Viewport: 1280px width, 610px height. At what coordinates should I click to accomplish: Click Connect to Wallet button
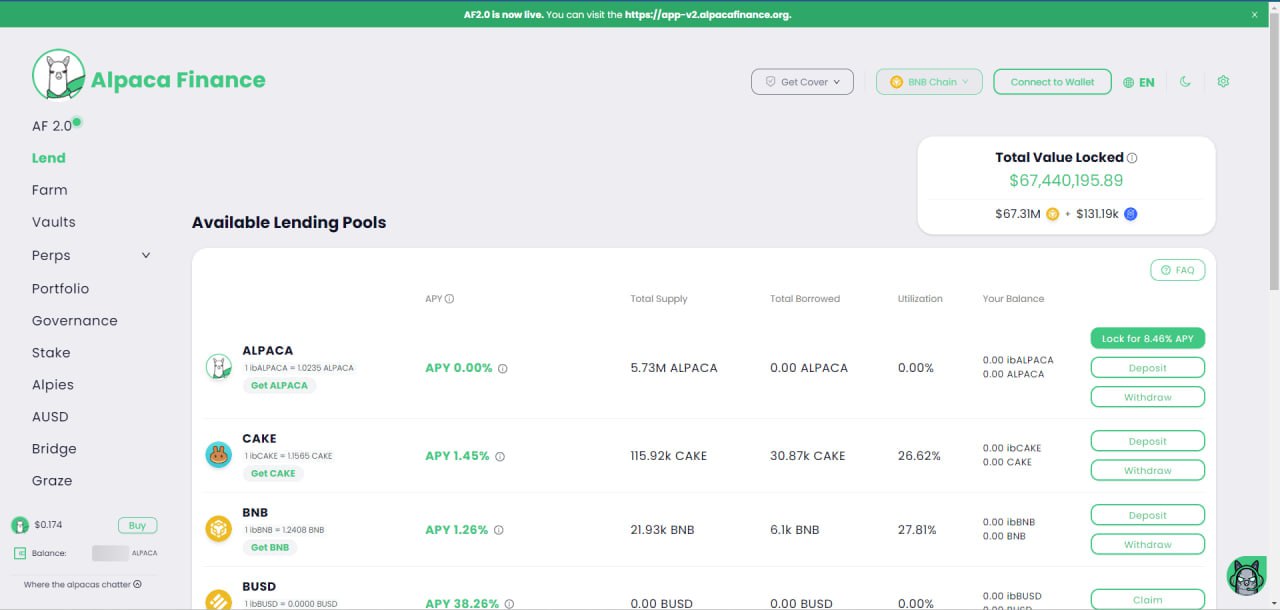point(1052,82)
